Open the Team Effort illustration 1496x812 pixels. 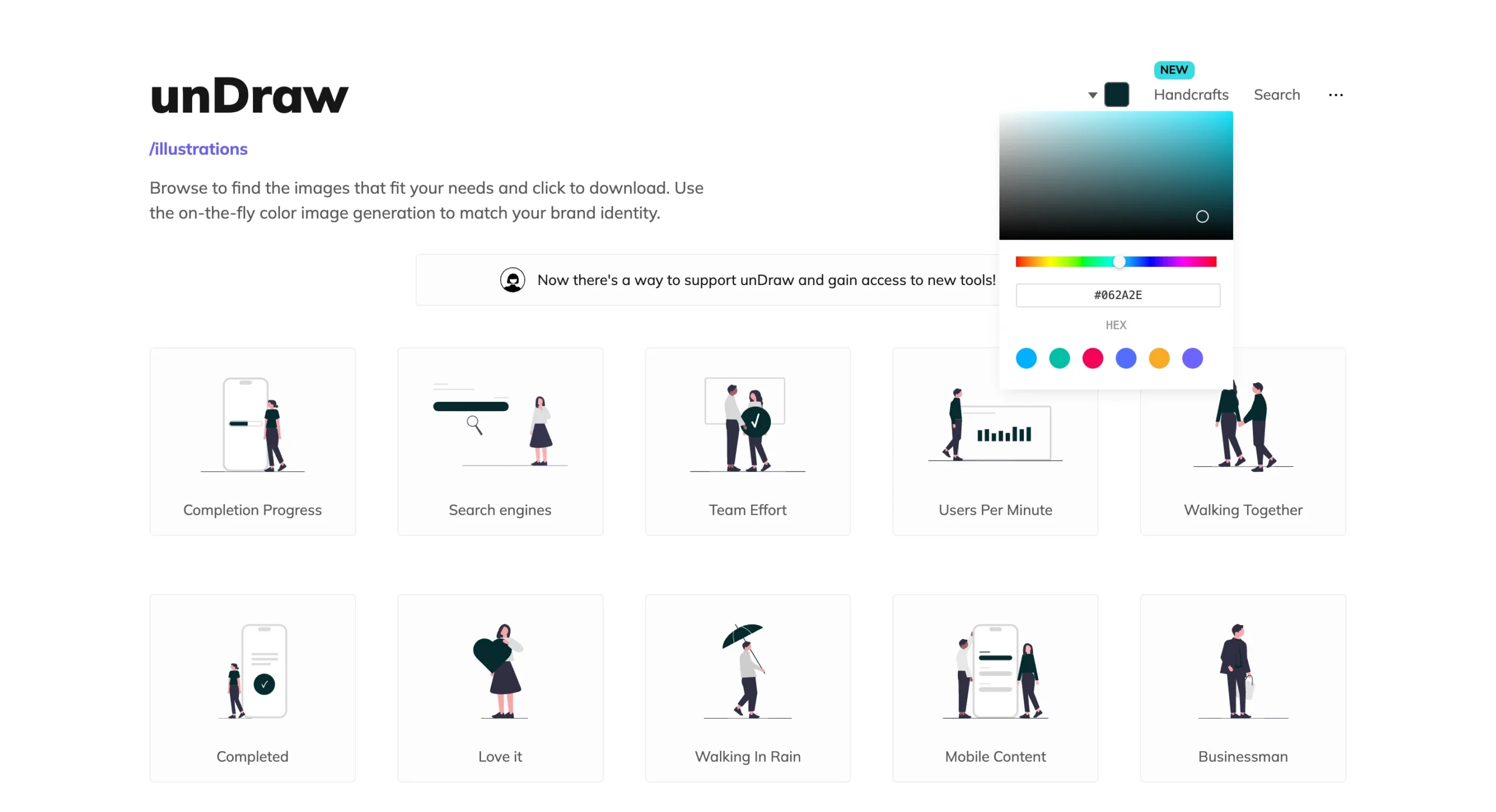(x=747, y=442)
